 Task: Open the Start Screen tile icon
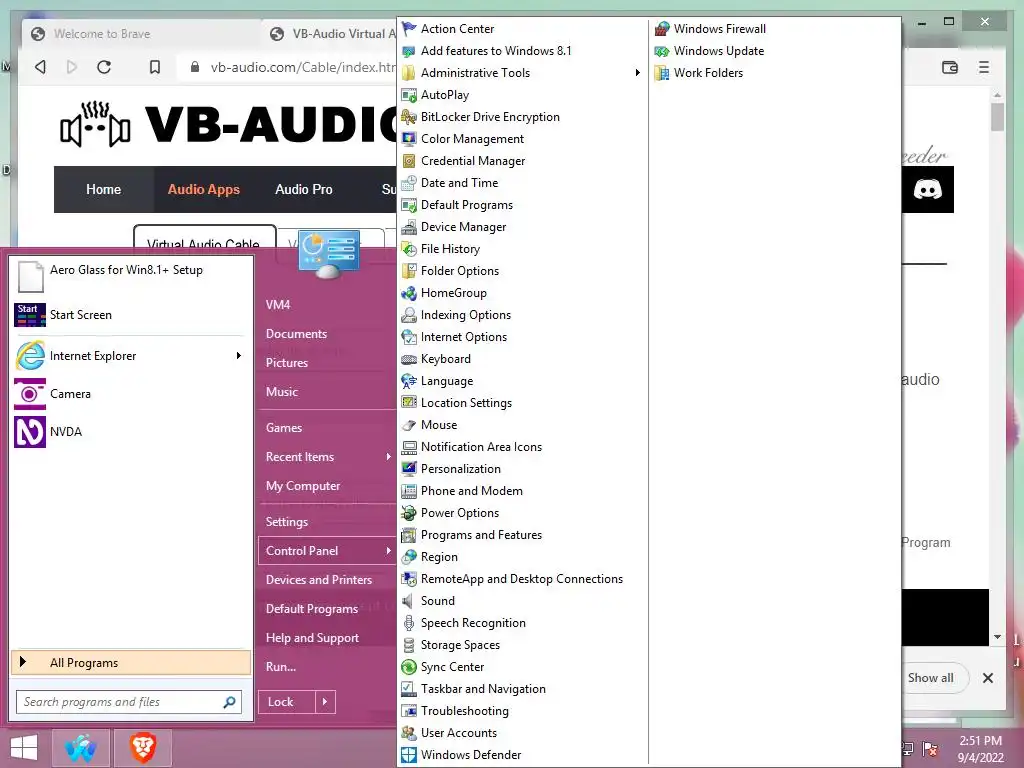pos(30,315)
